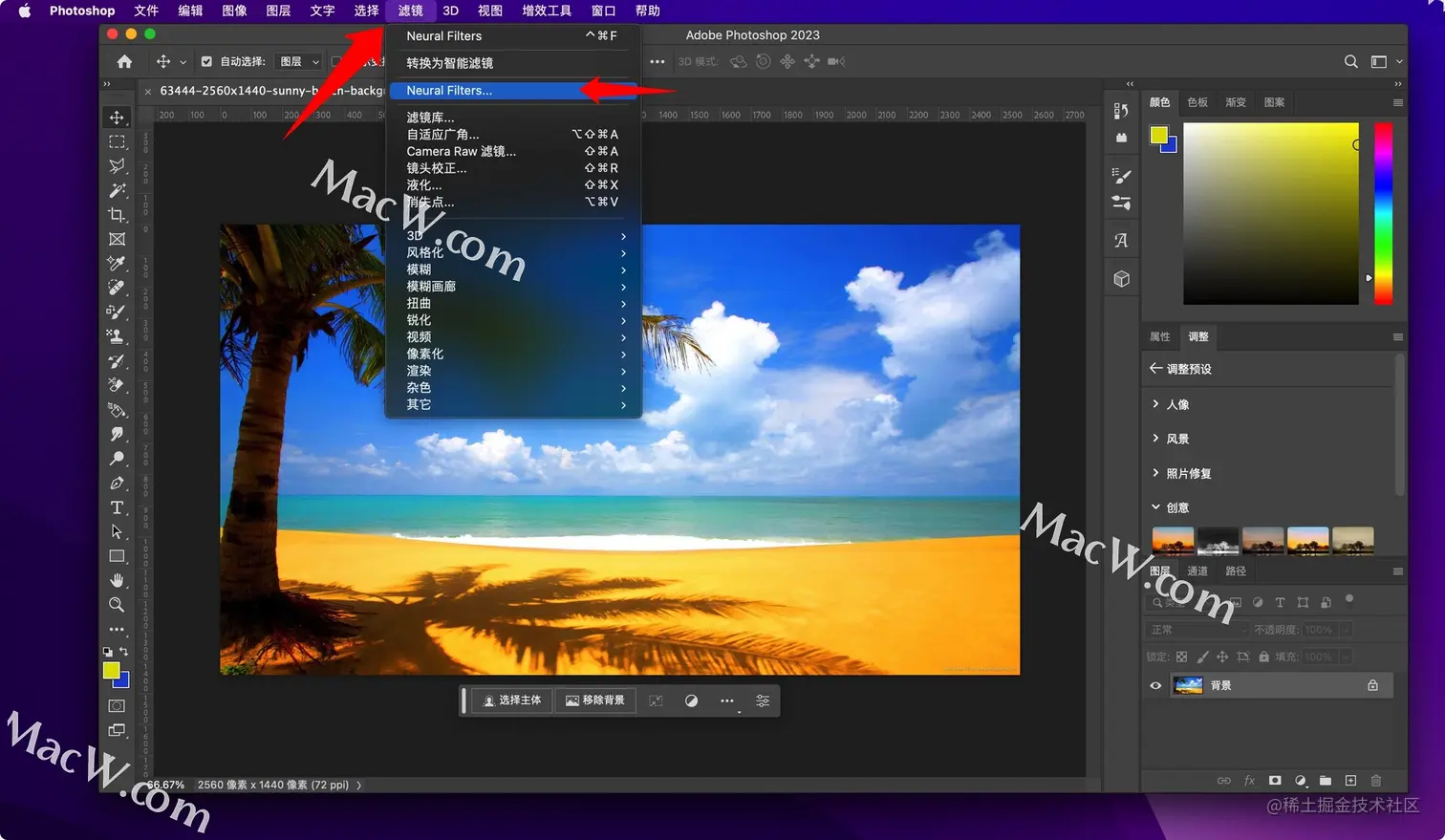Pick the Eyedropper tool
The image size is (1445, 840).
tap(117, 263)
